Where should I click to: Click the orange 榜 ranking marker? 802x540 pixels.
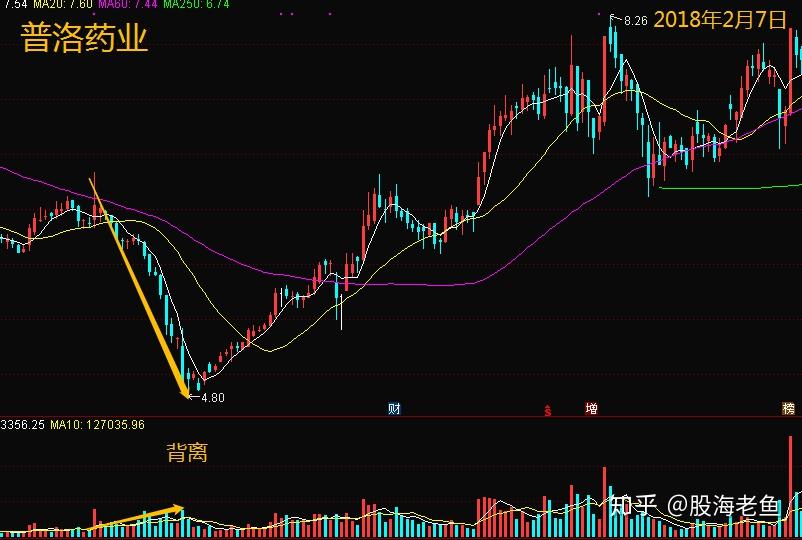click(789, 408)
